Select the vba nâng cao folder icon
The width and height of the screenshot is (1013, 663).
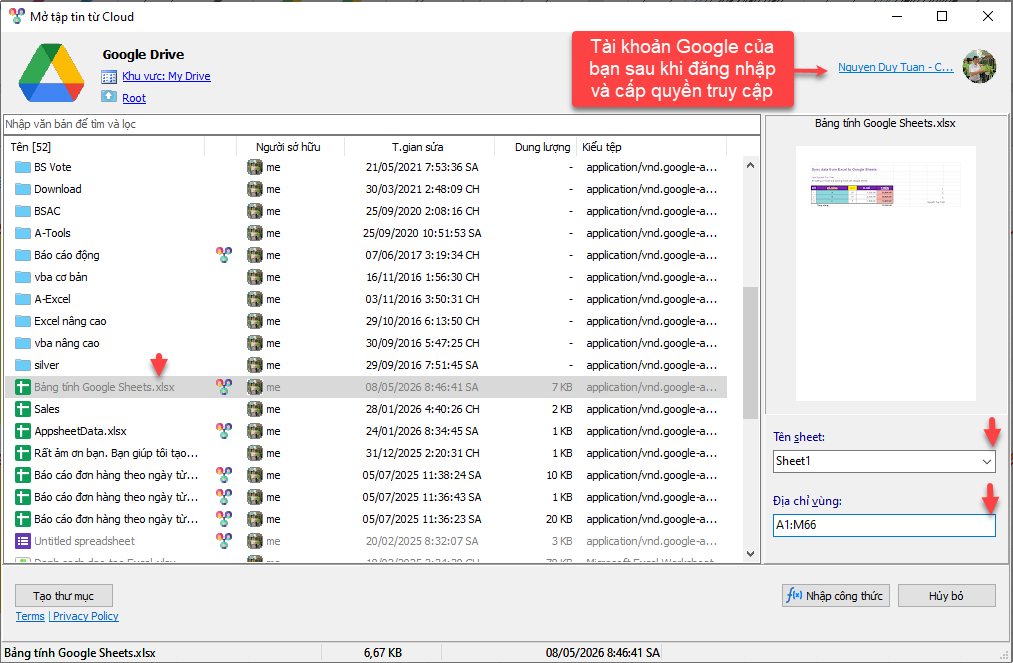click(23, 343)
